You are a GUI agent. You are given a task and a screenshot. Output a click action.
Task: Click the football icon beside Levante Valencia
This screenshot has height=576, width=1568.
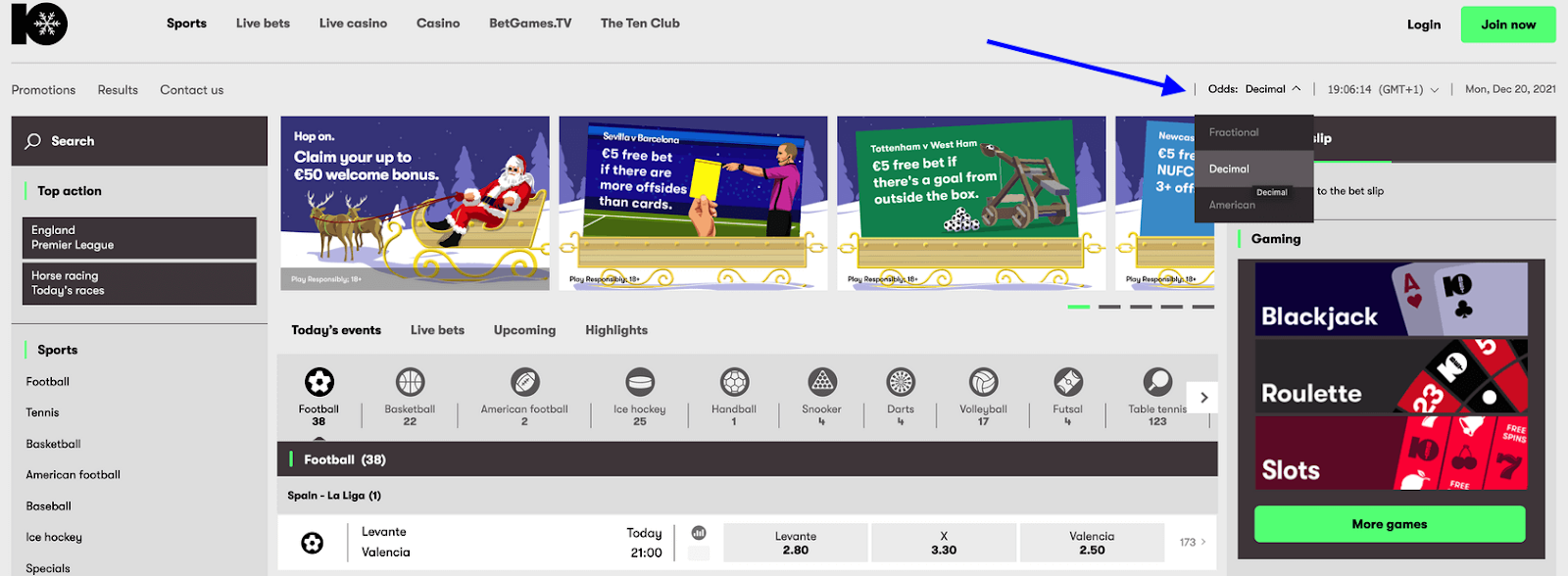click(x=312, y=543)
